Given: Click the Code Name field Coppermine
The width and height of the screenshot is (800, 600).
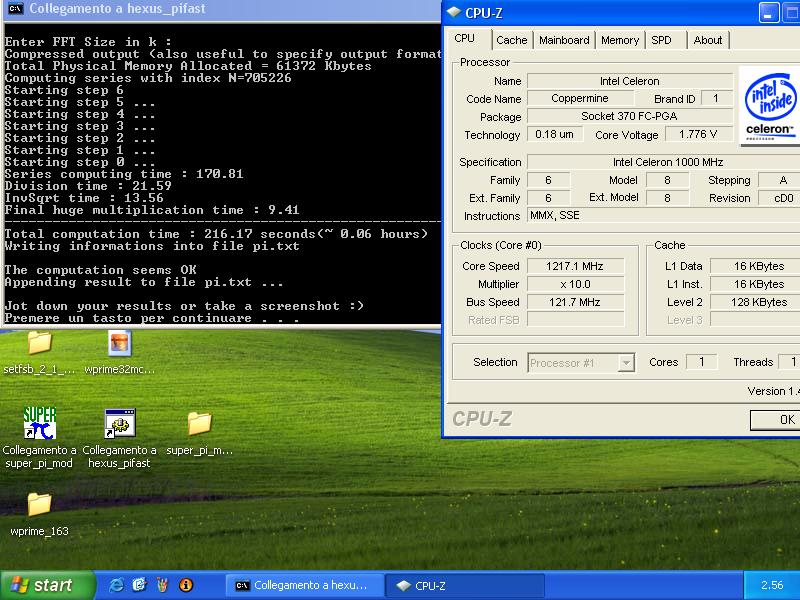Looking at the screenshot, I should pyautogui.click(x=580, y=98).
